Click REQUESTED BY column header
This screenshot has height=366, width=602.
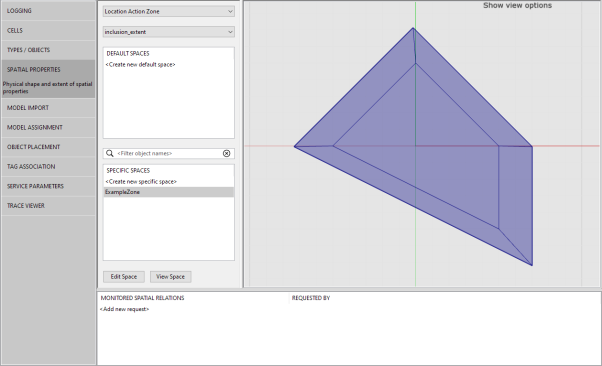pyautogui.click(x=311, y=298)
